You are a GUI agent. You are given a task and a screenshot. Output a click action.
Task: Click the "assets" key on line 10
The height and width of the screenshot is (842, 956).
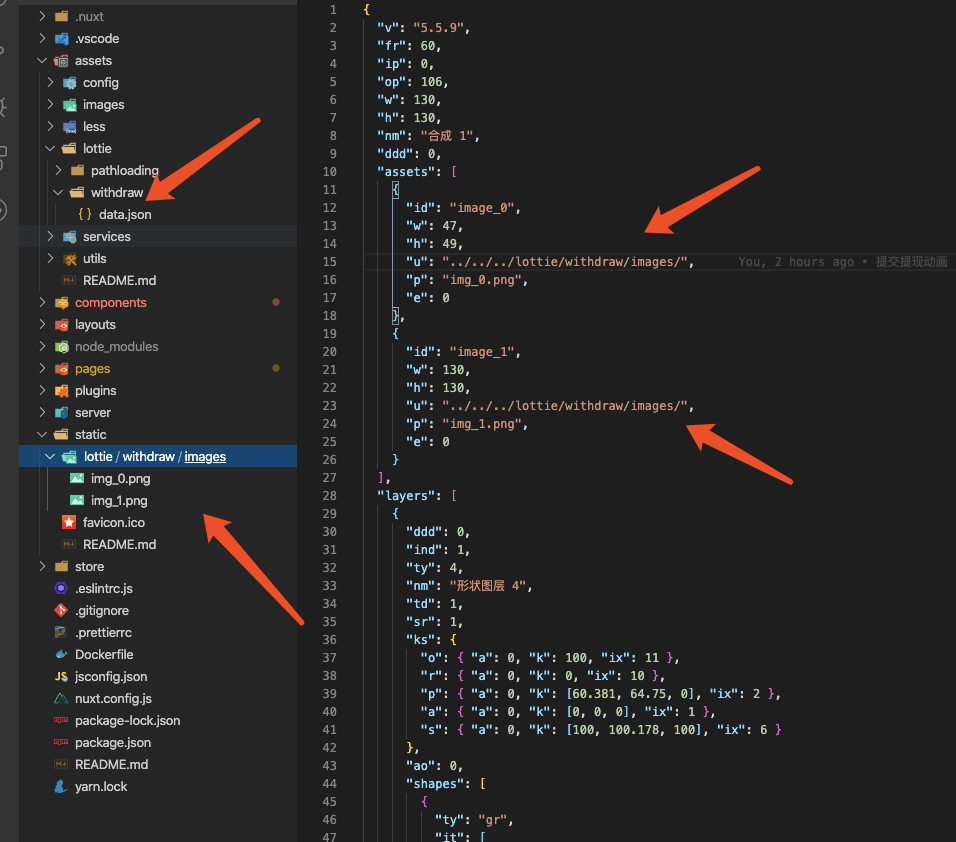pos(406,171)
